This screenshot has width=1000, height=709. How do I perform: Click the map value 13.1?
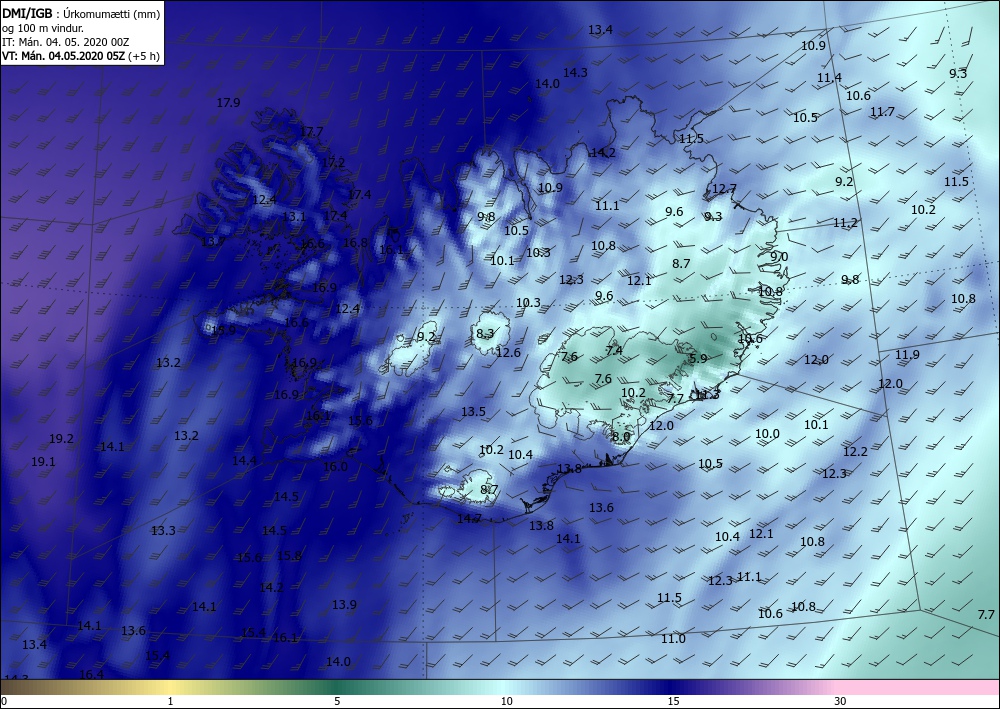click(x=294, y=216)
